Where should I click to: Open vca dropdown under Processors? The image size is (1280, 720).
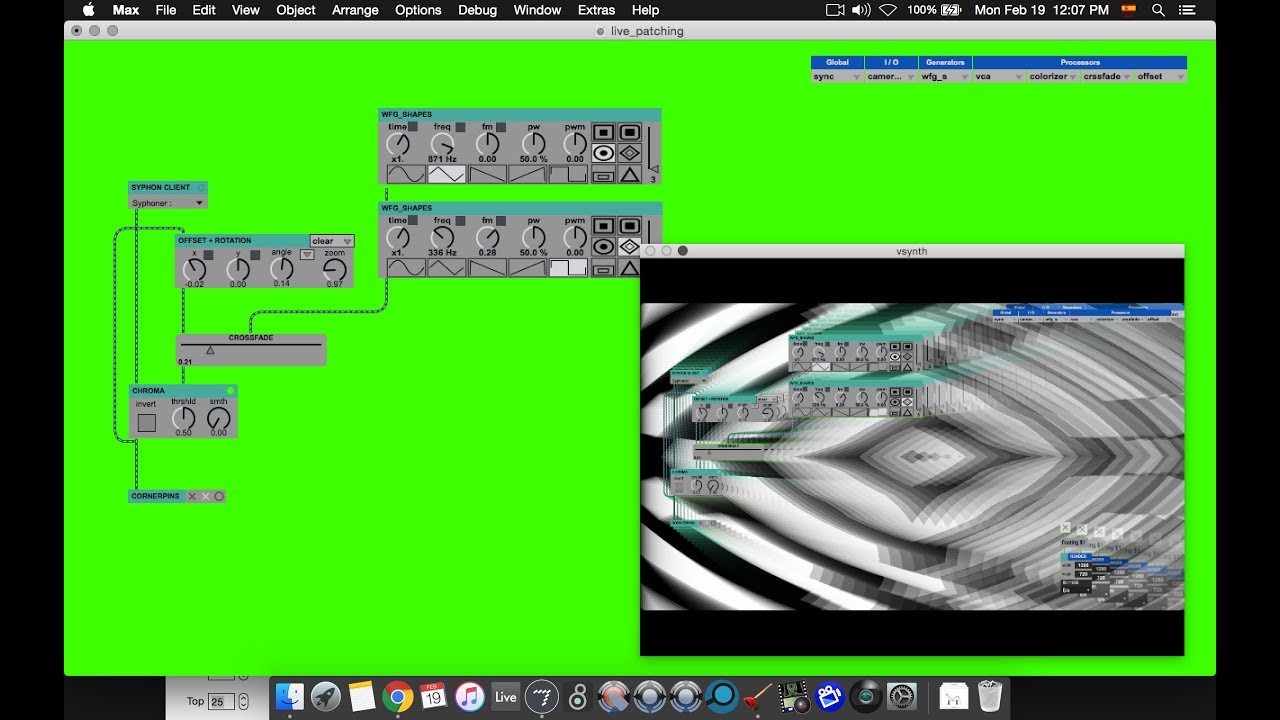click(x=999, y=76)
